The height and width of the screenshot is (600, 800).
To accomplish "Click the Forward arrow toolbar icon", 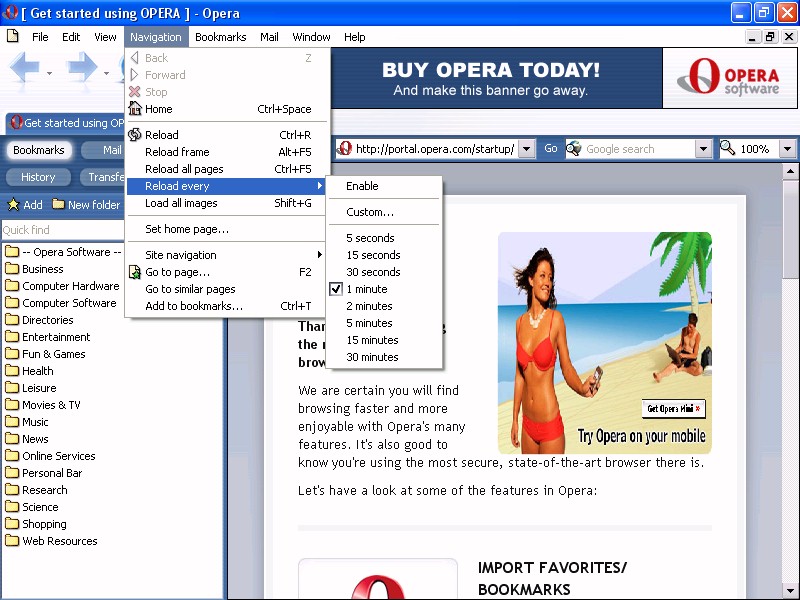I will tap(82, 66).
